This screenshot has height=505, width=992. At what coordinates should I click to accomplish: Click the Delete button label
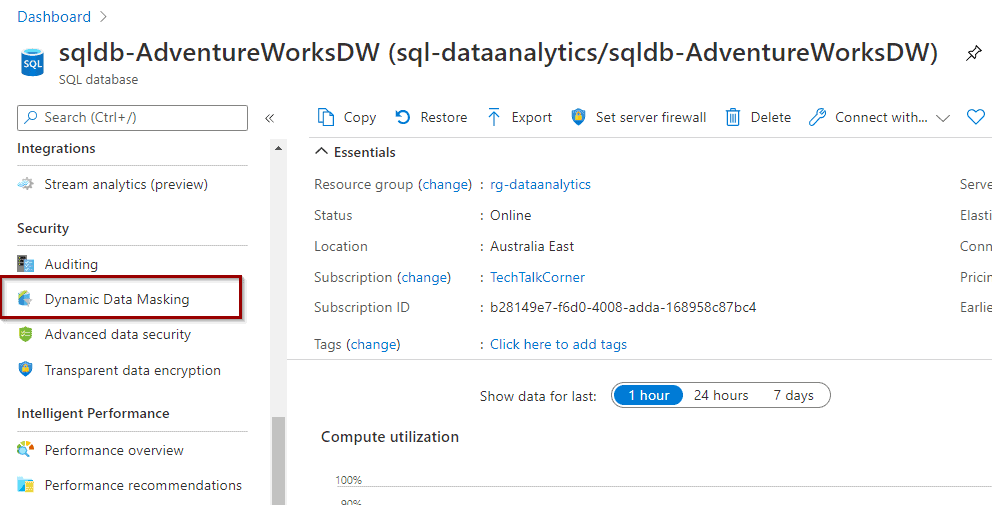click(771, 117)
